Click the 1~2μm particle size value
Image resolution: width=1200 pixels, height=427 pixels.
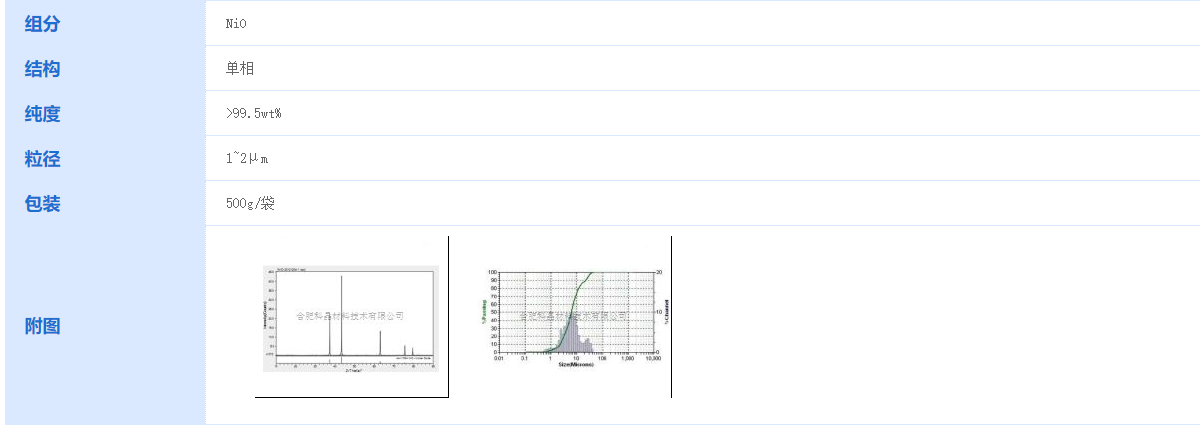[247, 159]
